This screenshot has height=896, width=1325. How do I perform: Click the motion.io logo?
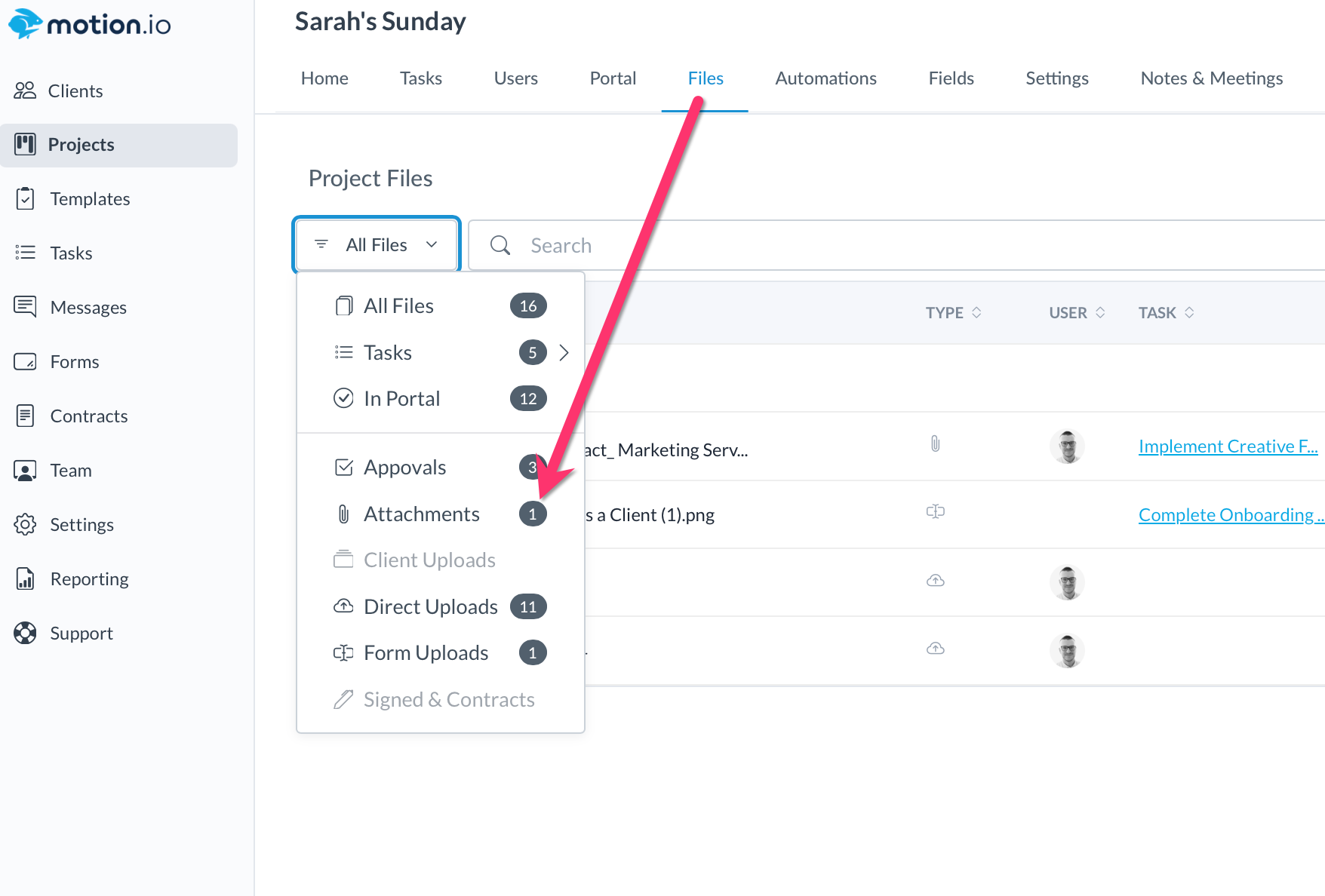click(x=90, y=24)
